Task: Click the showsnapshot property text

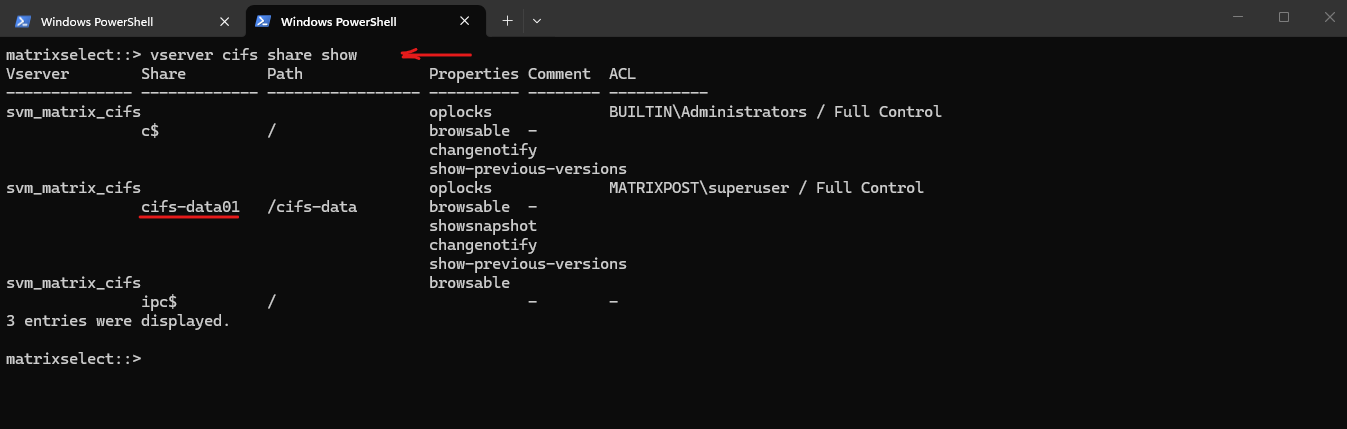Action: [x=483, y=226]
